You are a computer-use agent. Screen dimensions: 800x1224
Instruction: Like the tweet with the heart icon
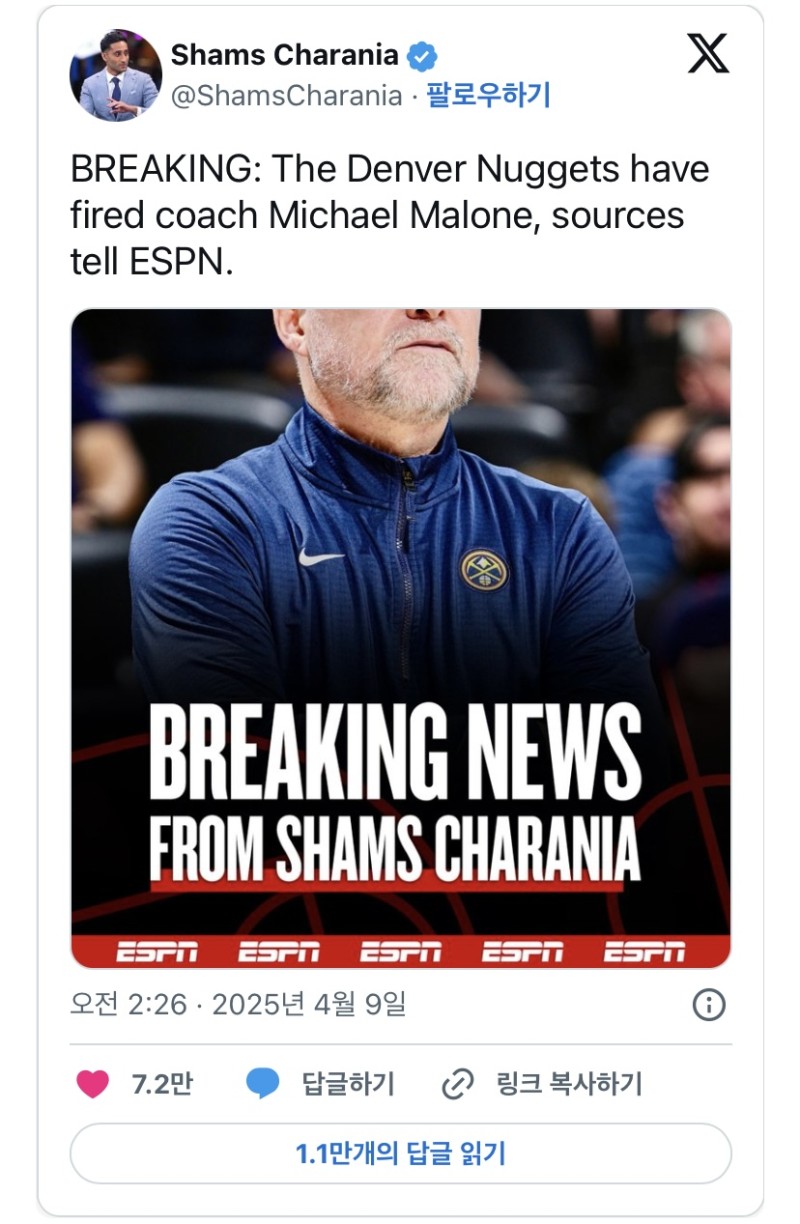(92, 1084)
